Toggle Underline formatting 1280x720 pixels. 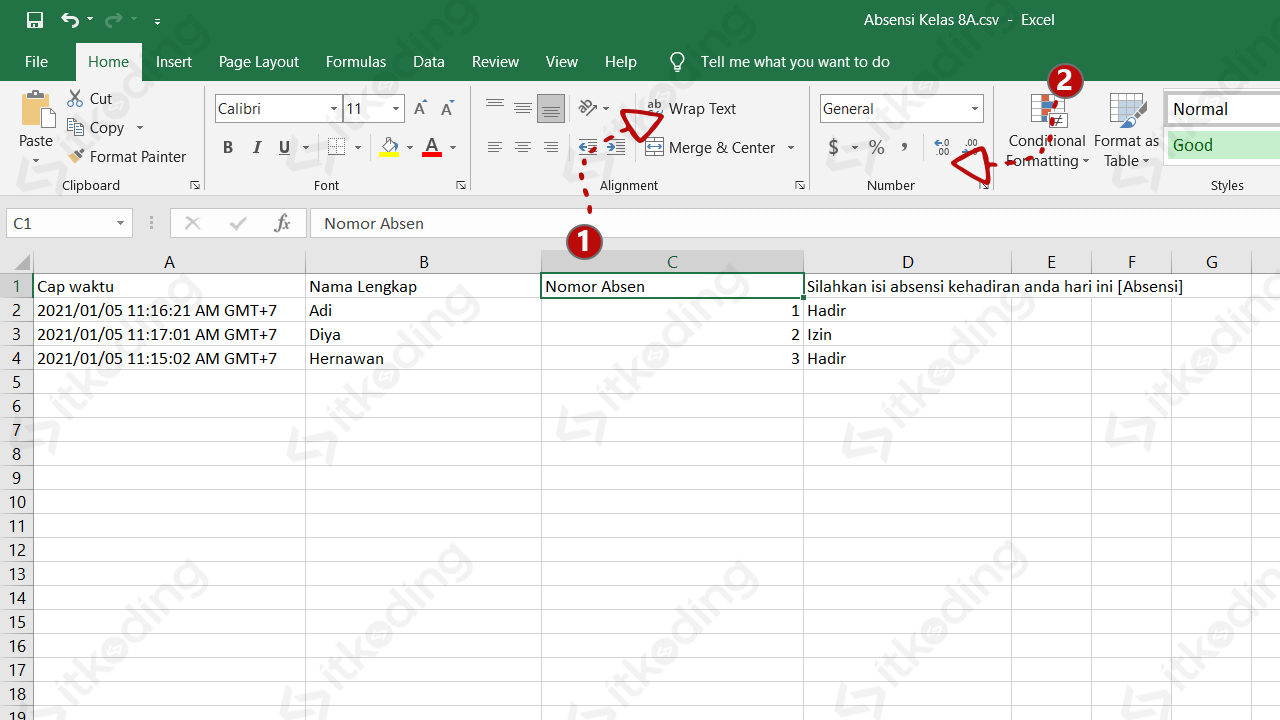[x=284, y=148]
